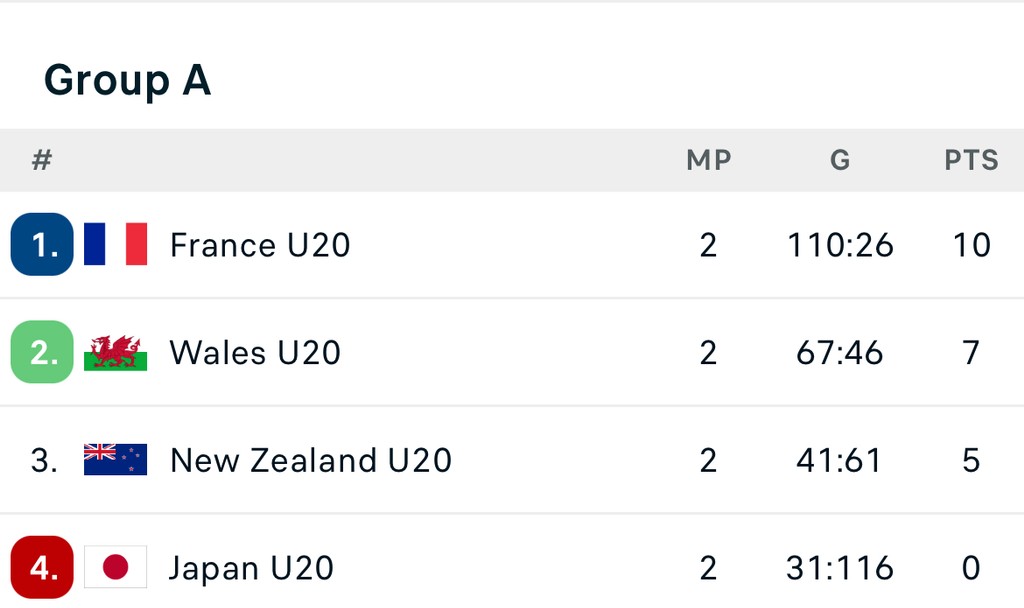The image size is (1024, 608).
Task: Click the Group A heading
Action: pyautogui.click(x=127, y=80)
